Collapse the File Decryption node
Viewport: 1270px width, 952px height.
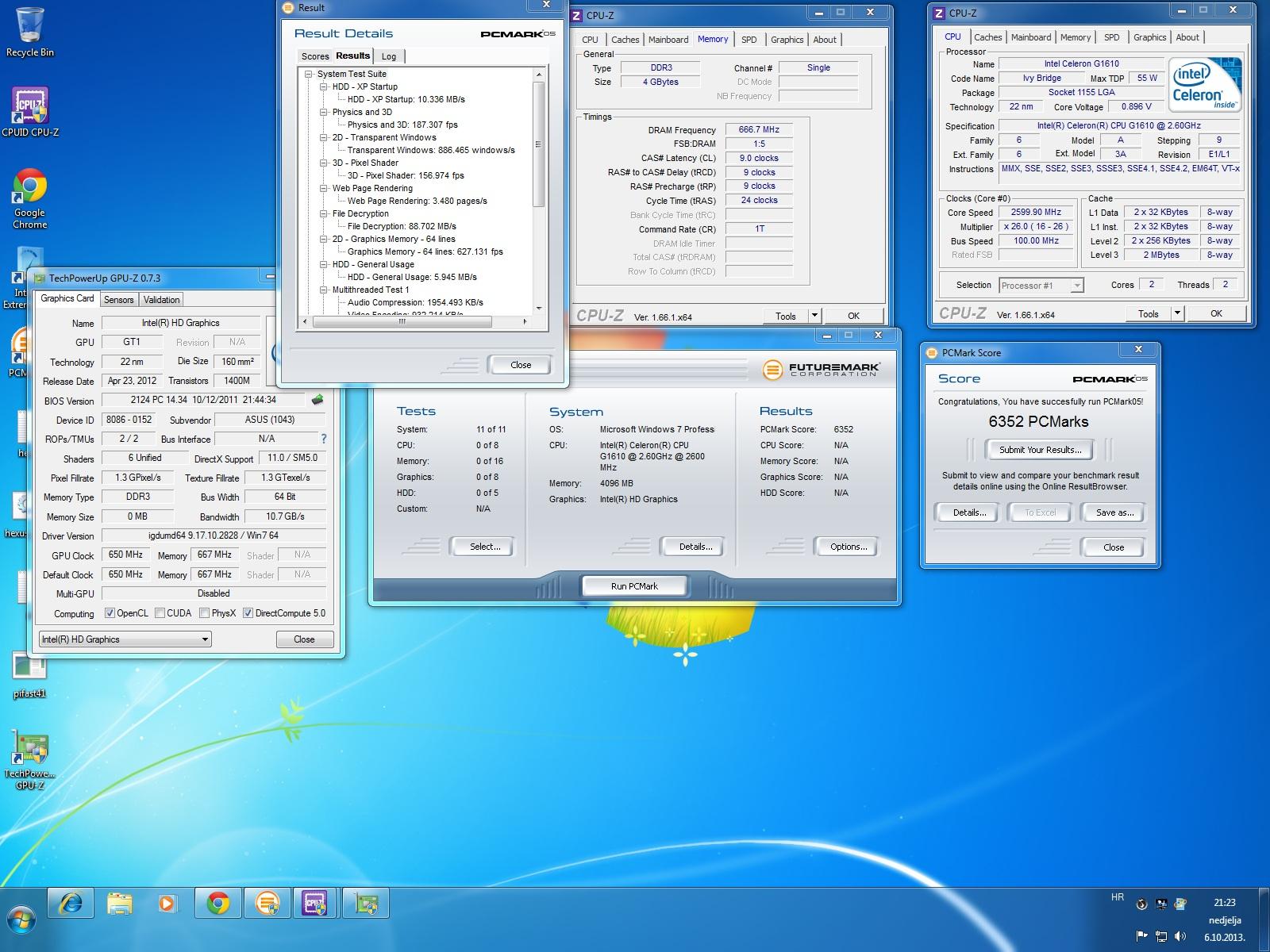[324, 213]
